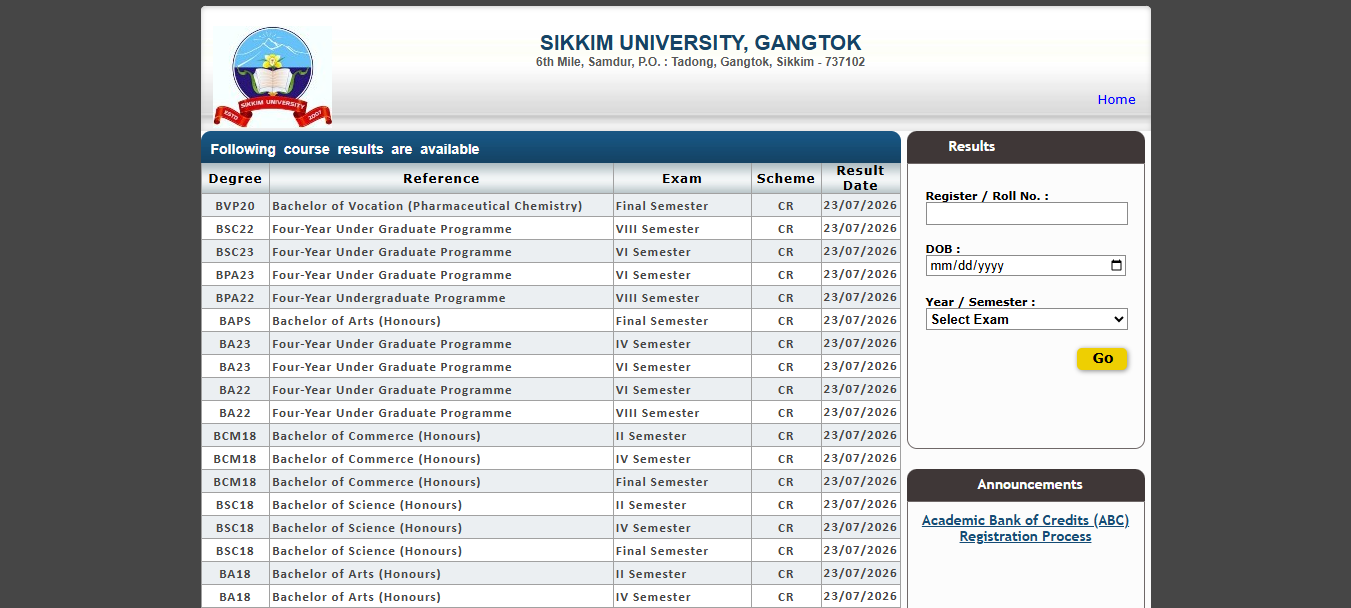1351x608 pixels.
Task: Select the Degree column header
Action: (235, 178)
